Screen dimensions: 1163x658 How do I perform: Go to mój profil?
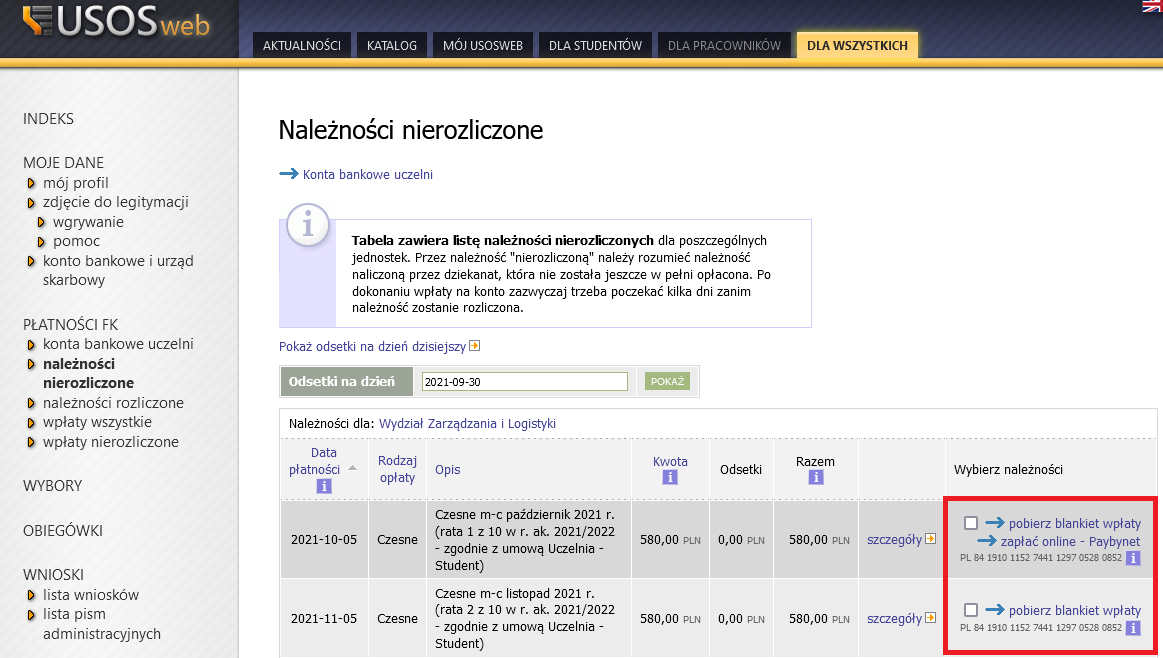coord(76,183)
